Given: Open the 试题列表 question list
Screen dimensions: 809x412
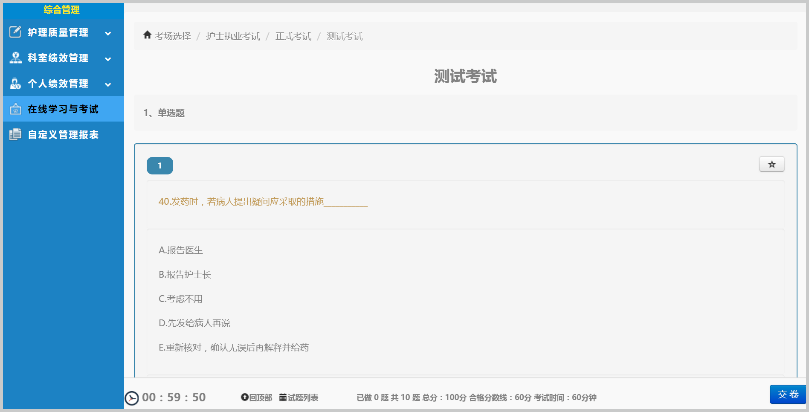Looking at the screenshot, I should pos(299,398).
